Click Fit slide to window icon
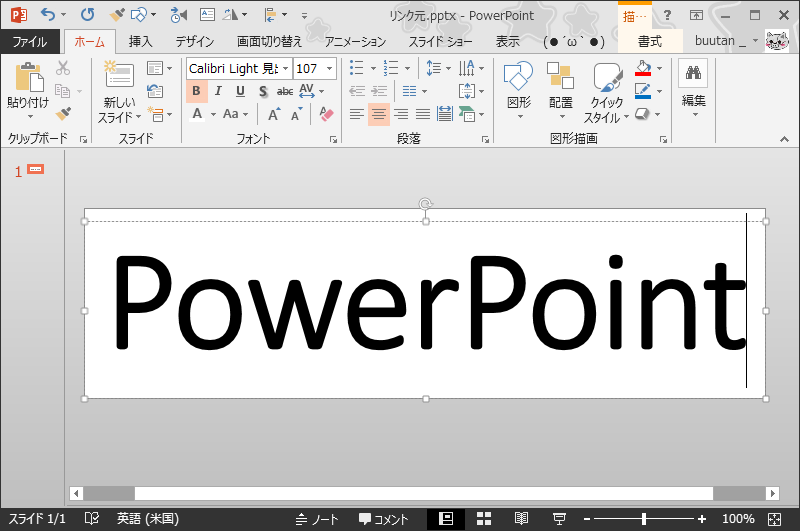This screenshot has width=800, height=531. coord(774,519)
